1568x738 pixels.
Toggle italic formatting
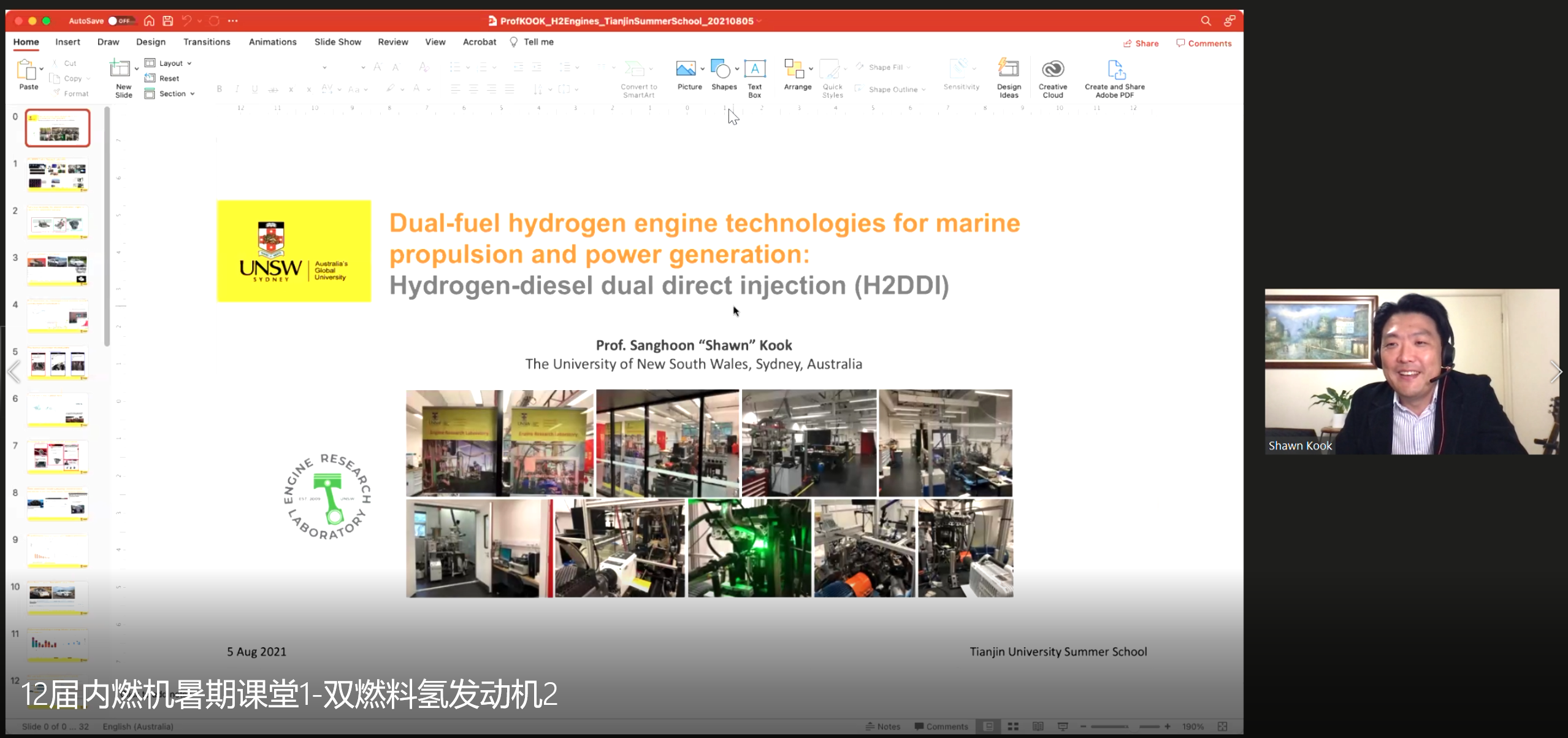pos(237,89)
